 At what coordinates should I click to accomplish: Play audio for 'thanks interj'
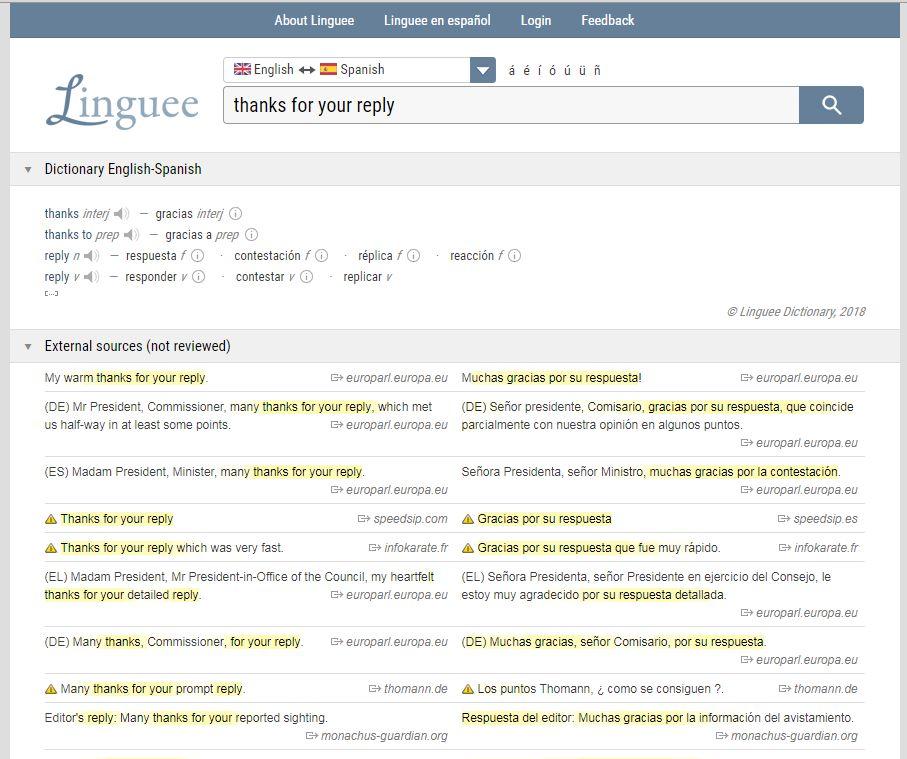coord(121,214)
